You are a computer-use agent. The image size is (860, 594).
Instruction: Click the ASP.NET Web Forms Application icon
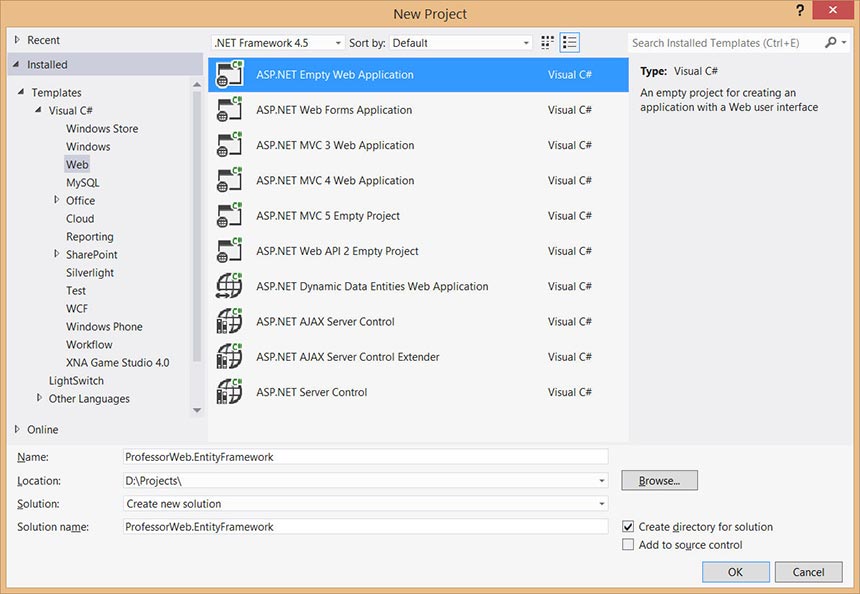coord(229,110)
